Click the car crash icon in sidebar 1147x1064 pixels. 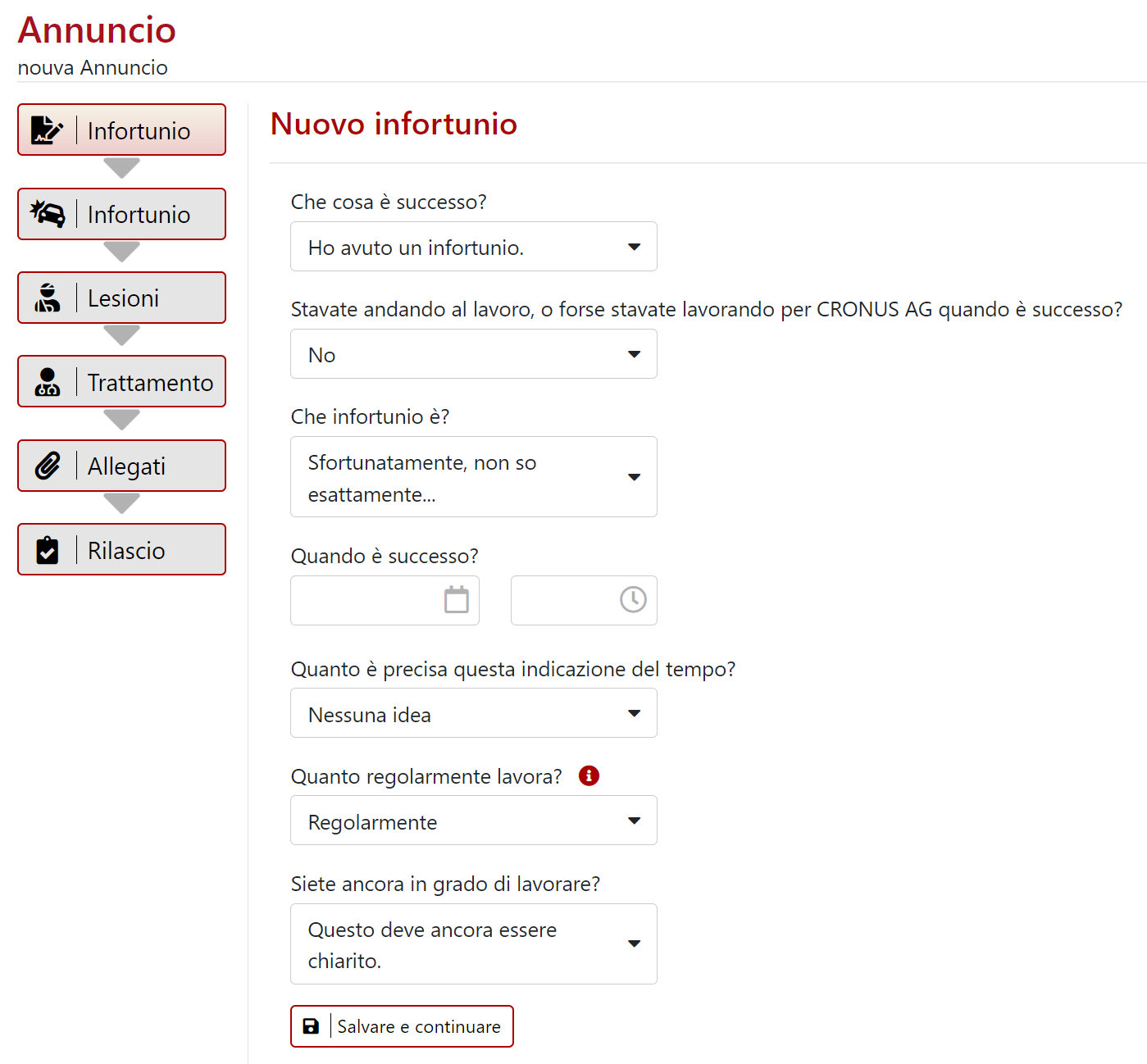point(48,214)
